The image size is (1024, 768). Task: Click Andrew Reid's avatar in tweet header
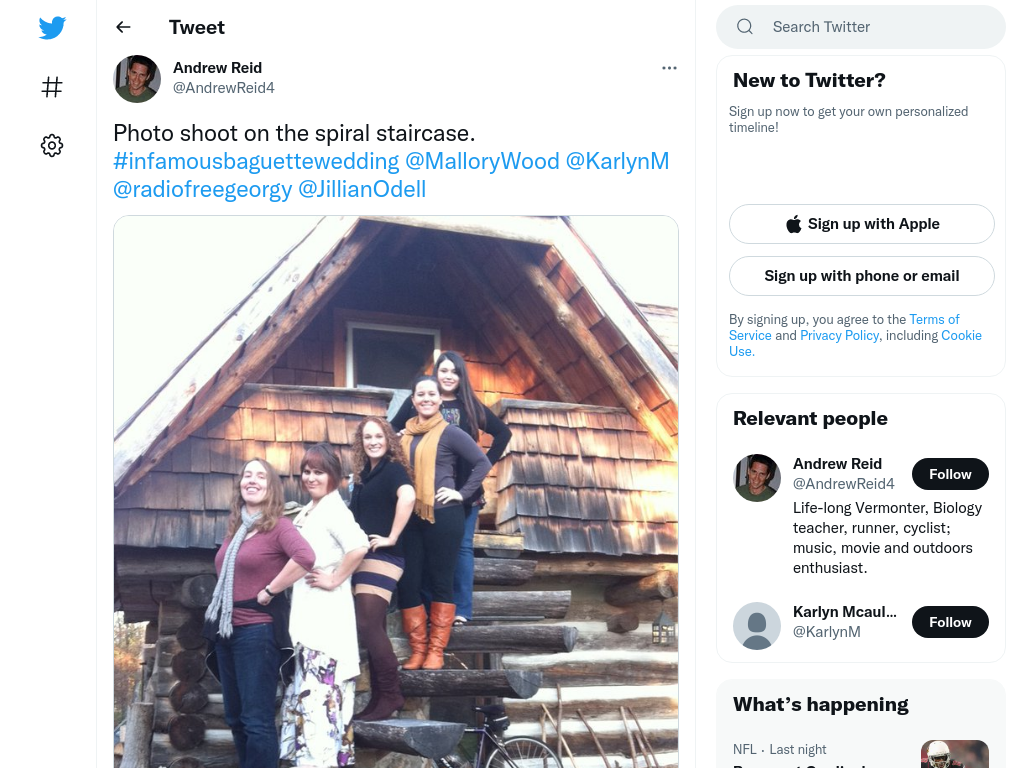coord(137,78)
